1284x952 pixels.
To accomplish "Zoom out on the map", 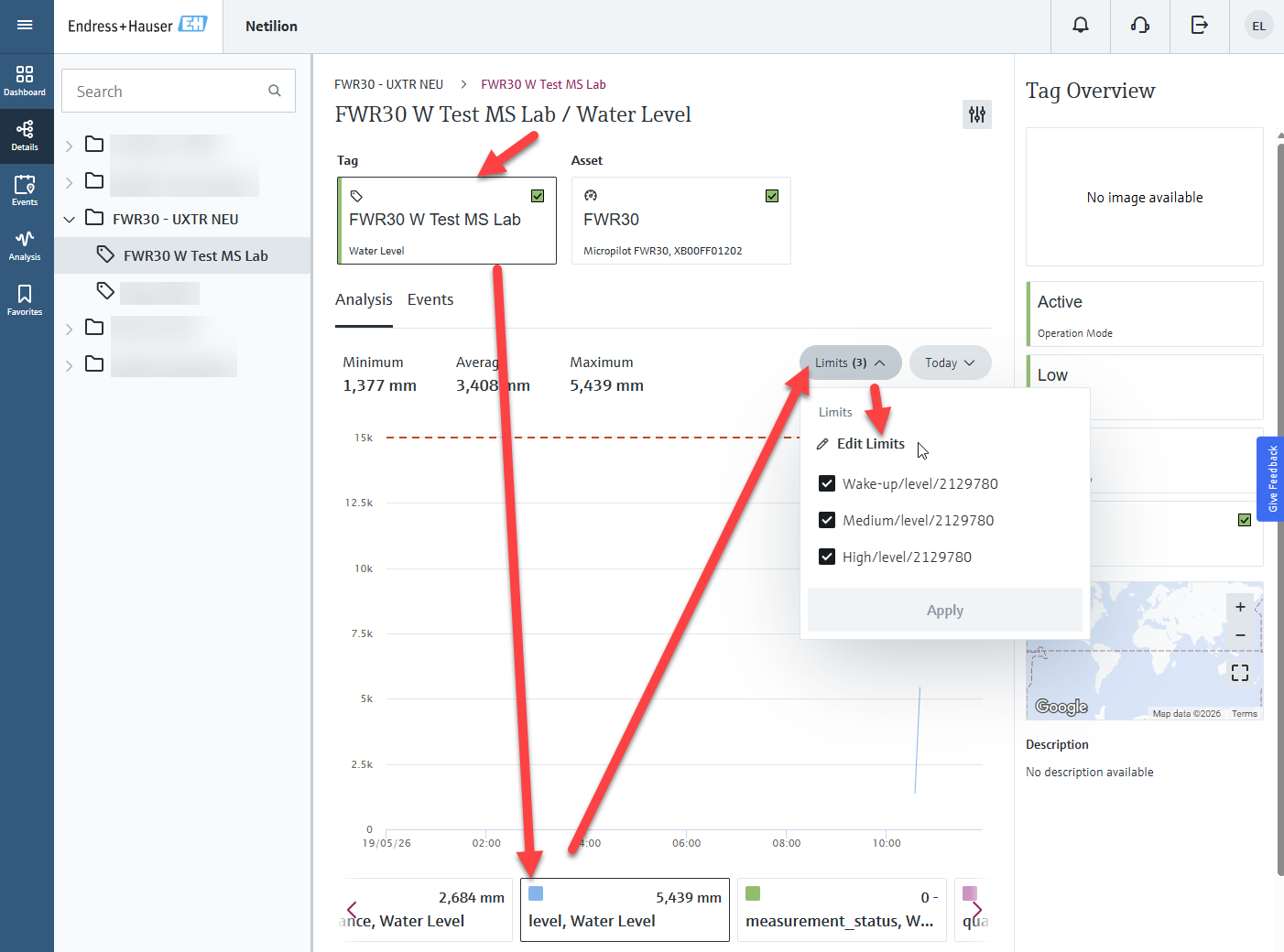I will click(x=1240, y=635).
